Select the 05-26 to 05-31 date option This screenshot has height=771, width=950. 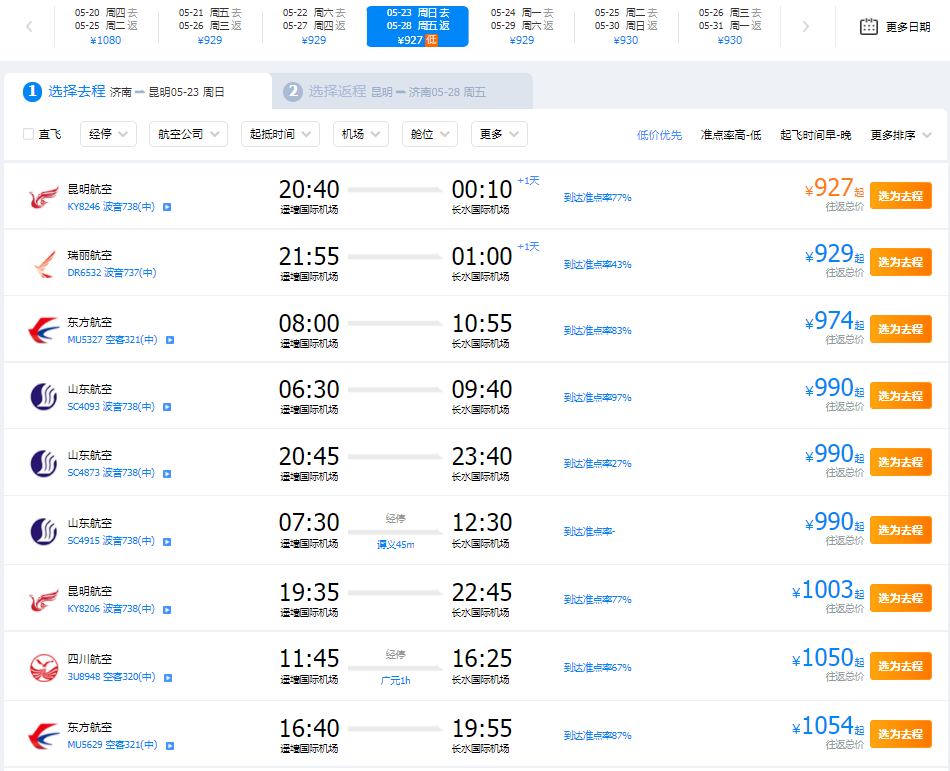click(x=729, y=26)
